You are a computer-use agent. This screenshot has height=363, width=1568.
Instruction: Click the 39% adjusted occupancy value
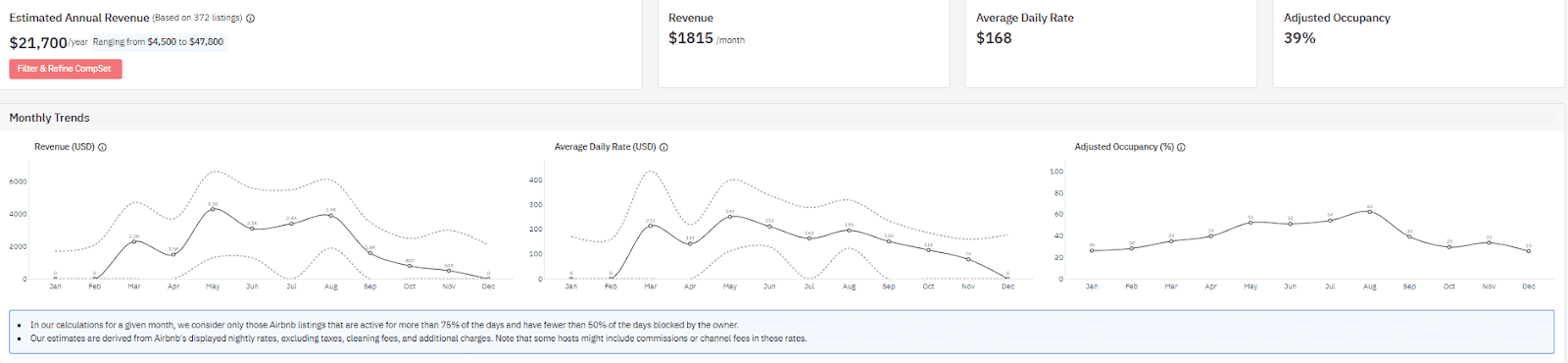[x=1299, y=38]
